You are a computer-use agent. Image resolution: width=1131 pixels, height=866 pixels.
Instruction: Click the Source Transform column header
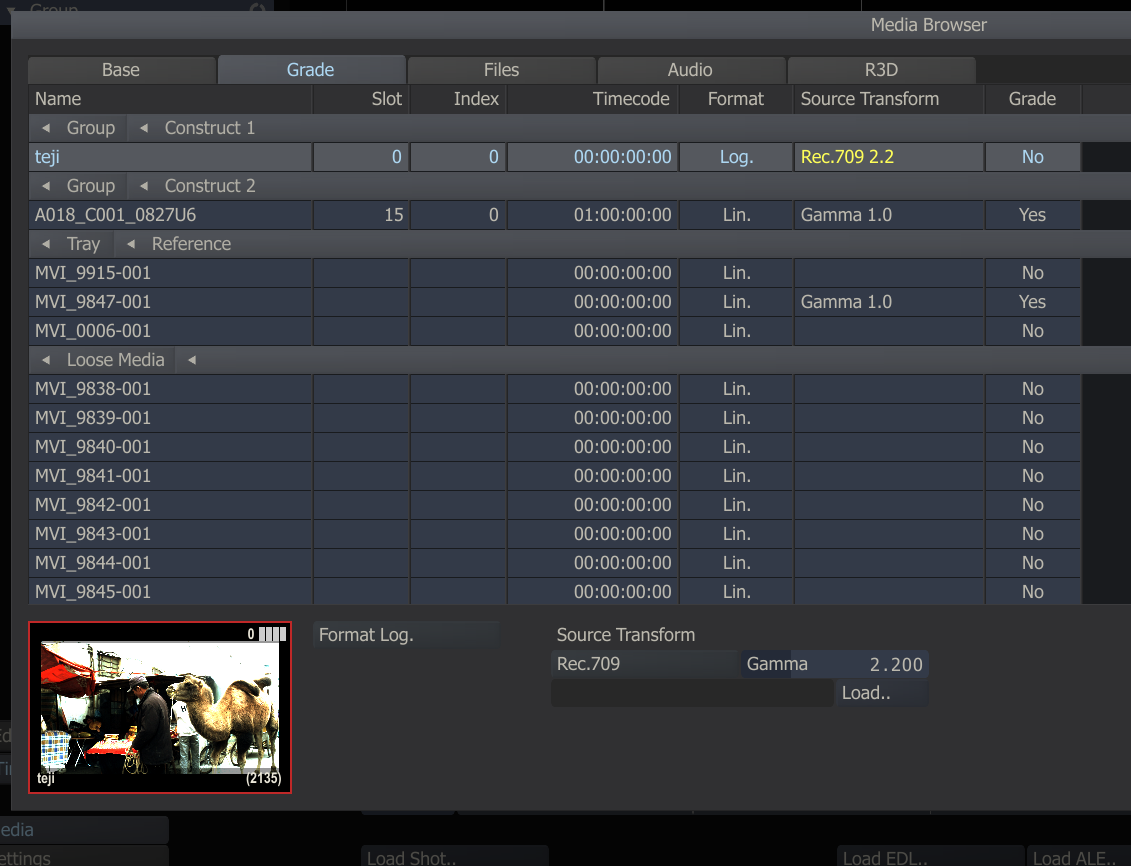pos(889,99)
